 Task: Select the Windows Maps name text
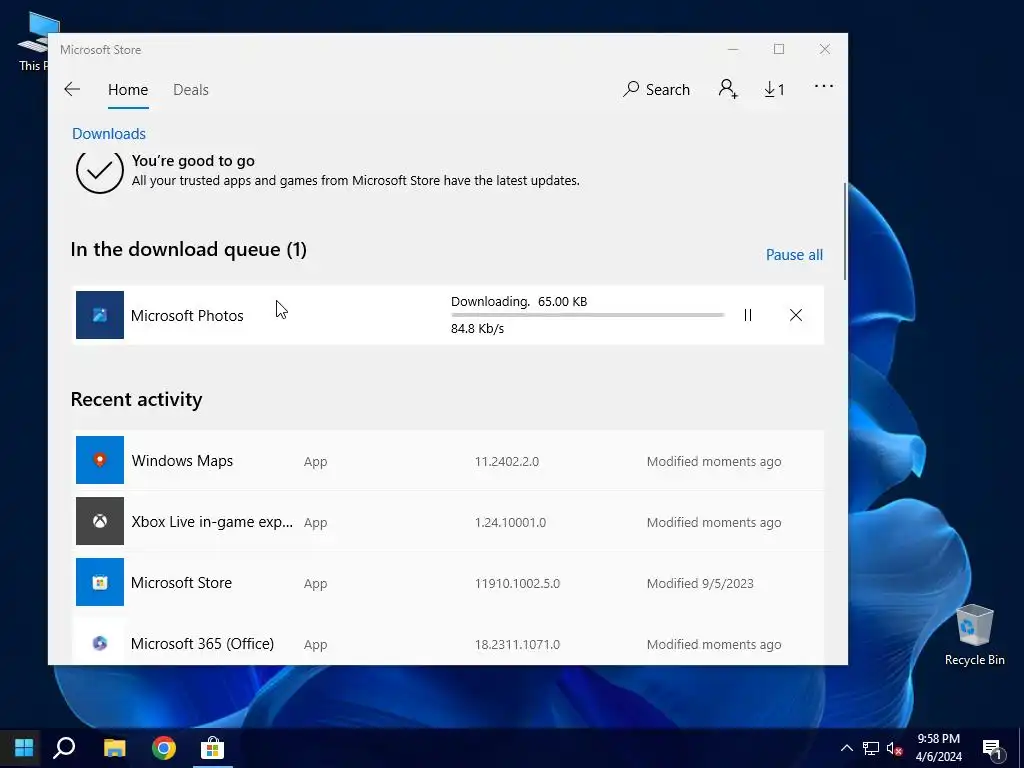[182, 460]
